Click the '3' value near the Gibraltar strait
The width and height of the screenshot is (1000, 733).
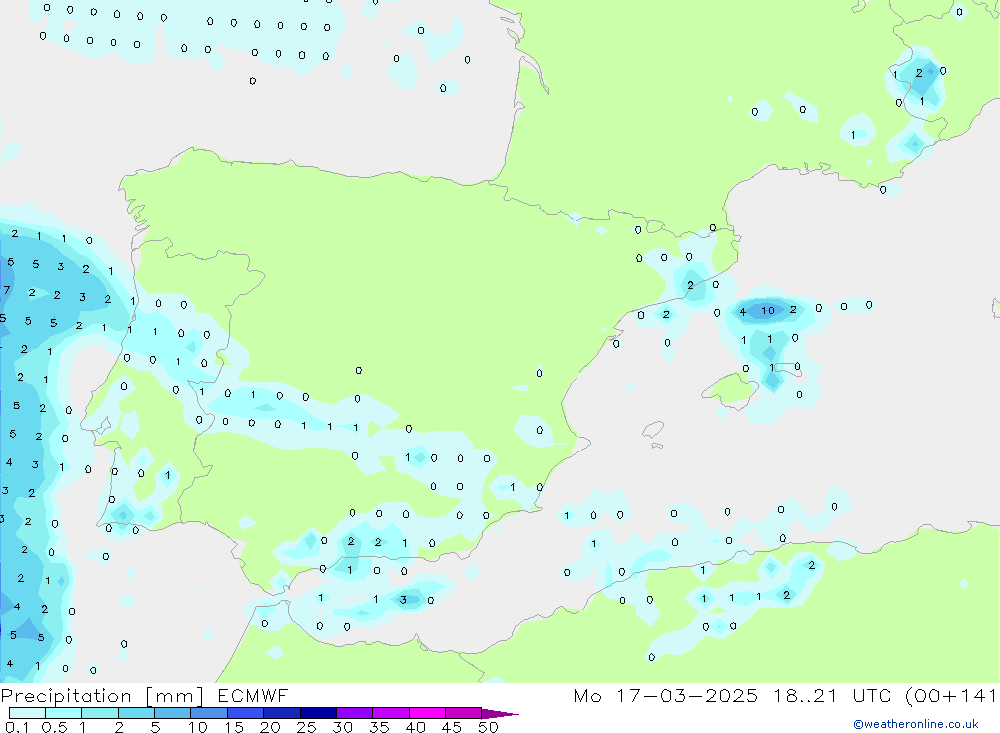pyautogui.click(x=402, y=600)
